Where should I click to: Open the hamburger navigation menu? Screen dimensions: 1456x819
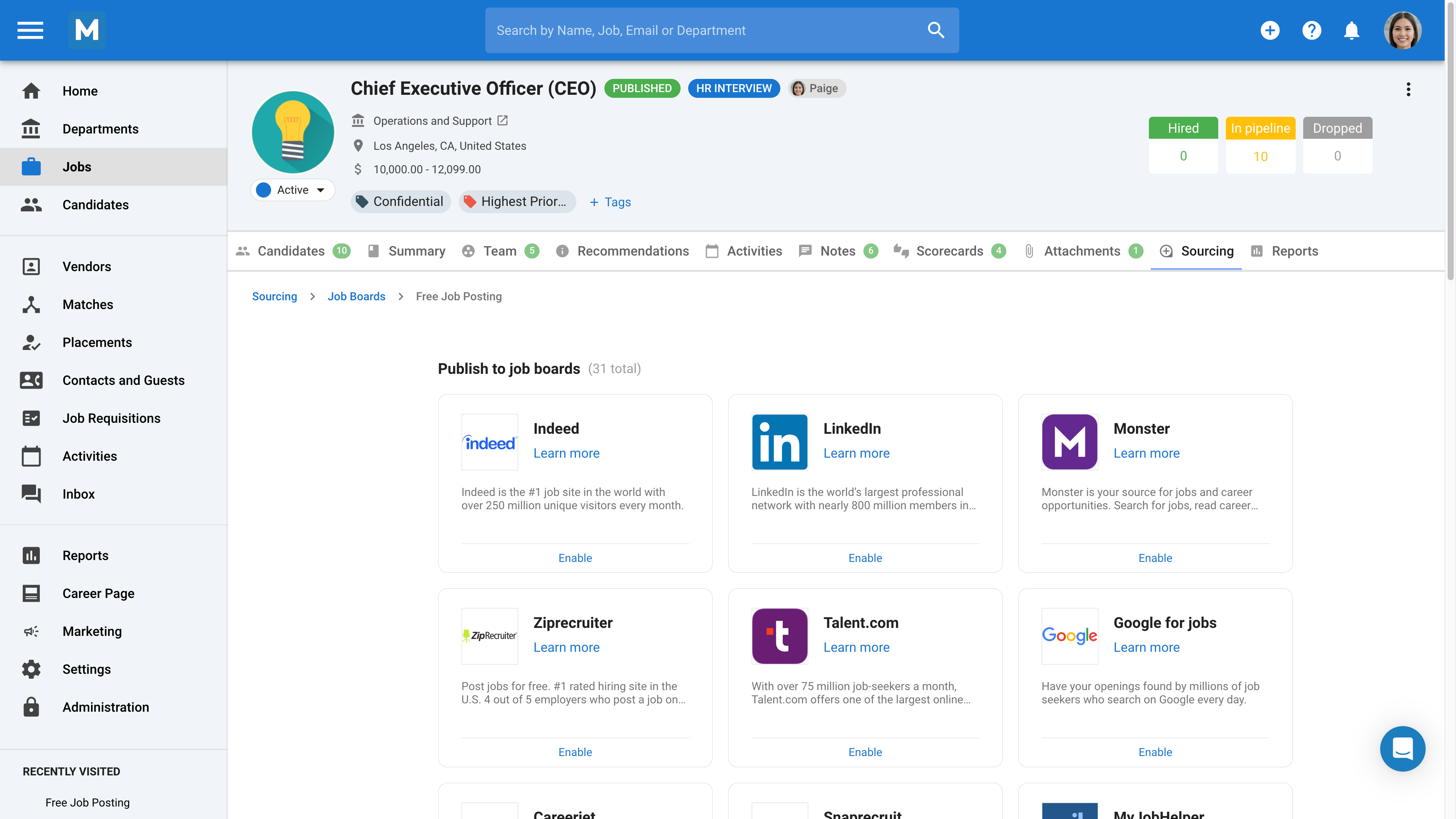click(x=30, y=30)
